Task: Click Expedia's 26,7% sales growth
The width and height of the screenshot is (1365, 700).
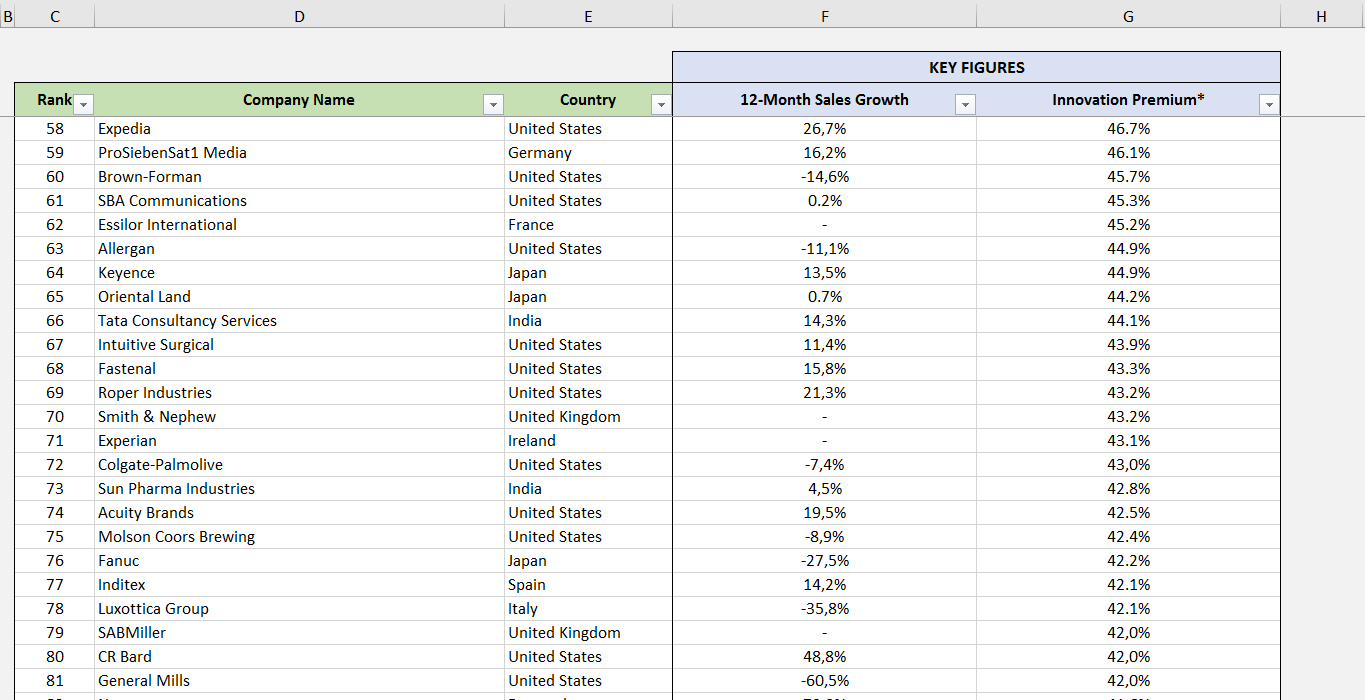Action: click(x=825, y=129)
